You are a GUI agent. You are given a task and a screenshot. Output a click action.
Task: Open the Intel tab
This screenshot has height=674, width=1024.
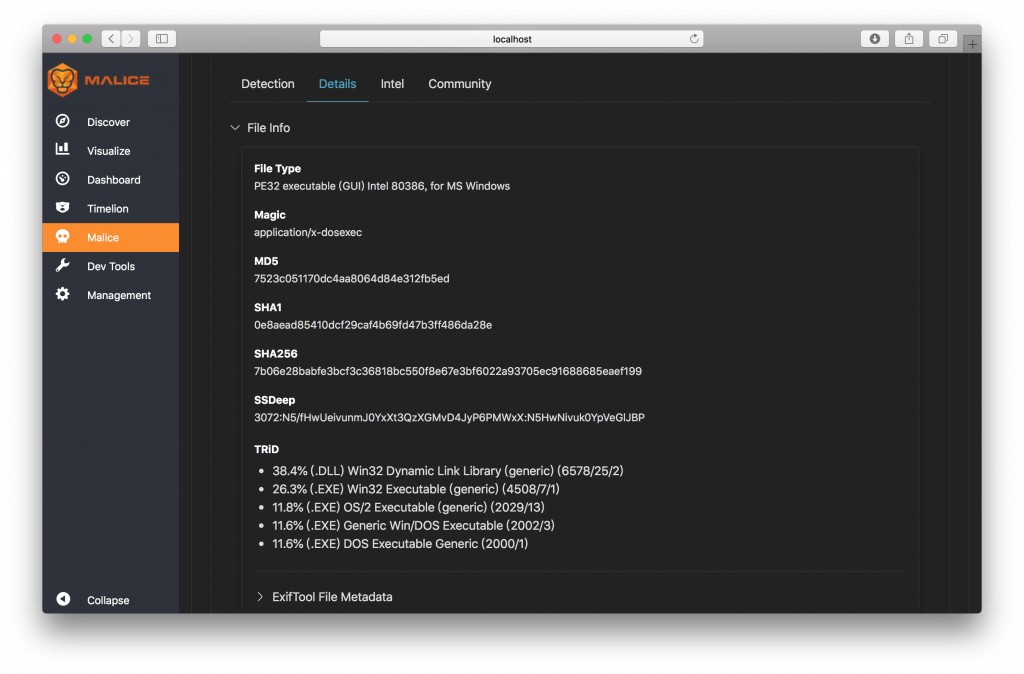(x=392, y=84)
